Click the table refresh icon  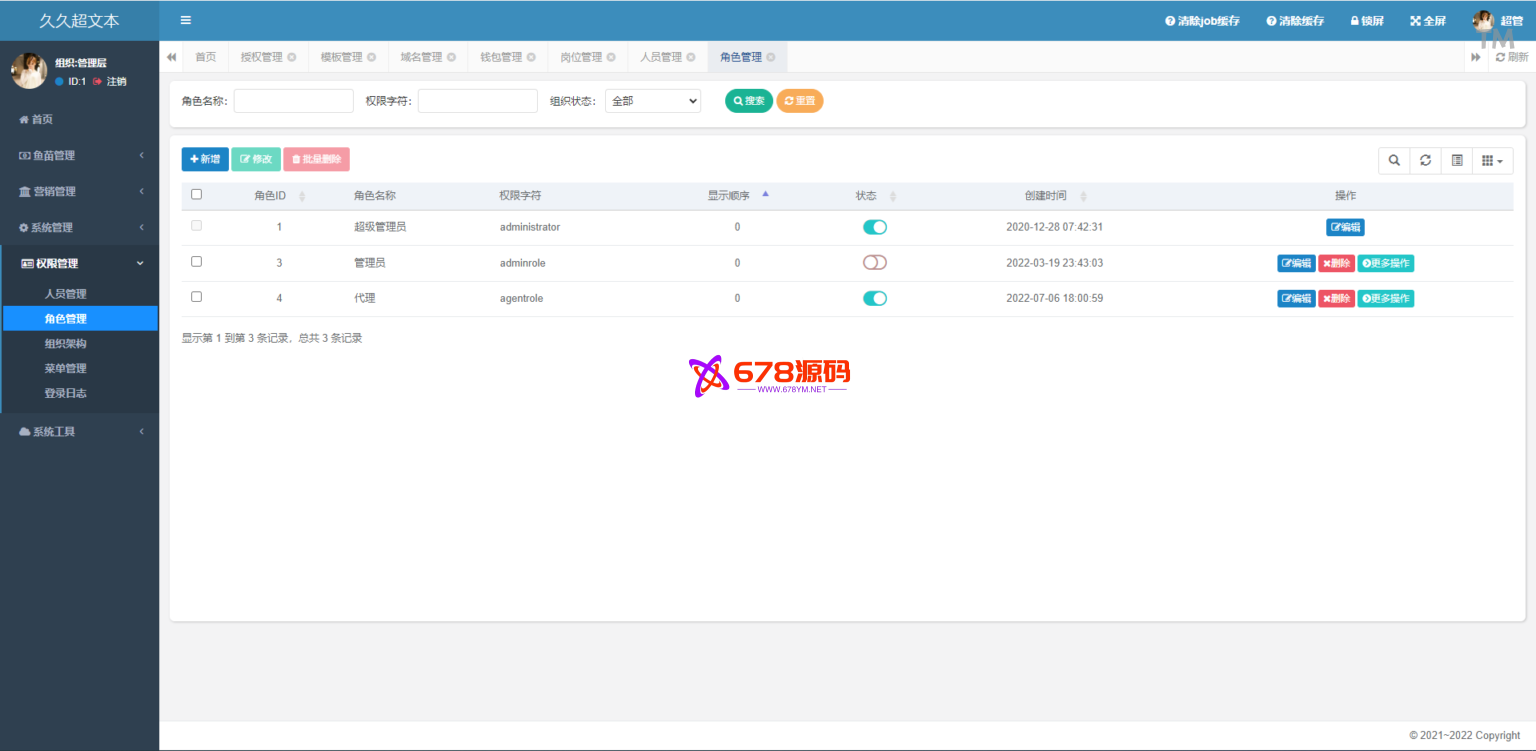pyautogui.click(x=1425, y=160)
